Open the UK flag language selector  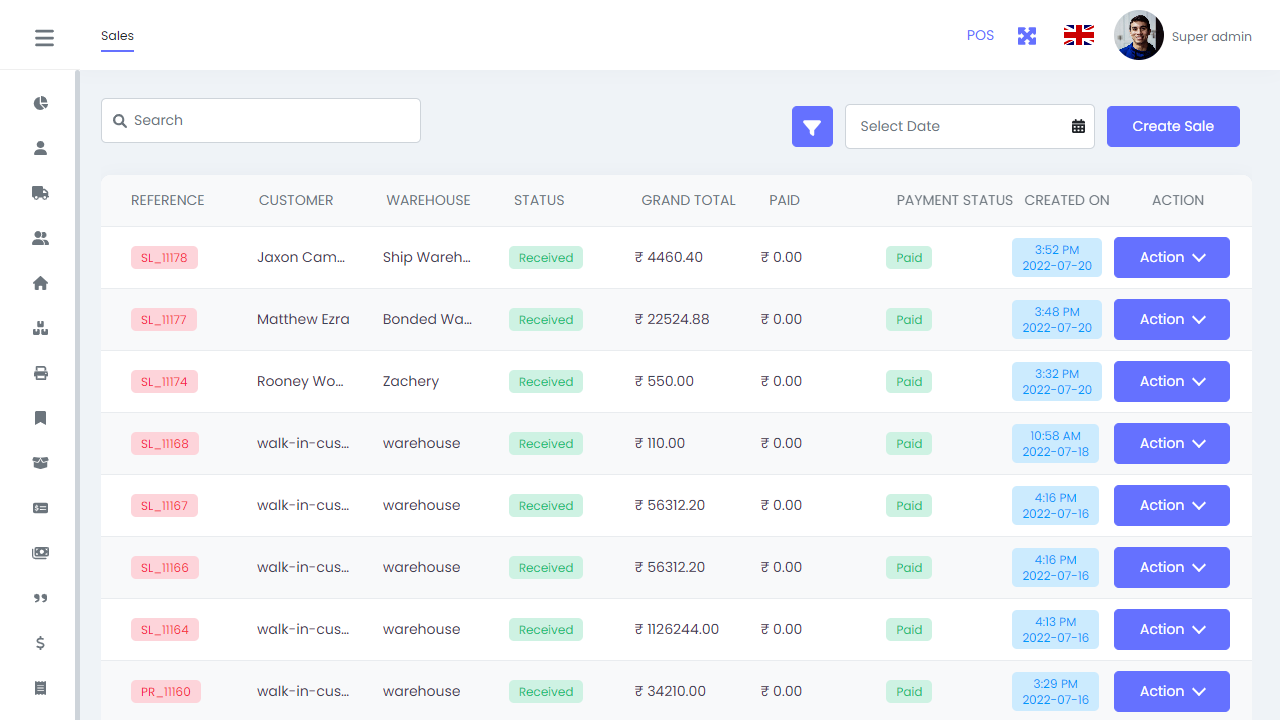coord(1078,34)
